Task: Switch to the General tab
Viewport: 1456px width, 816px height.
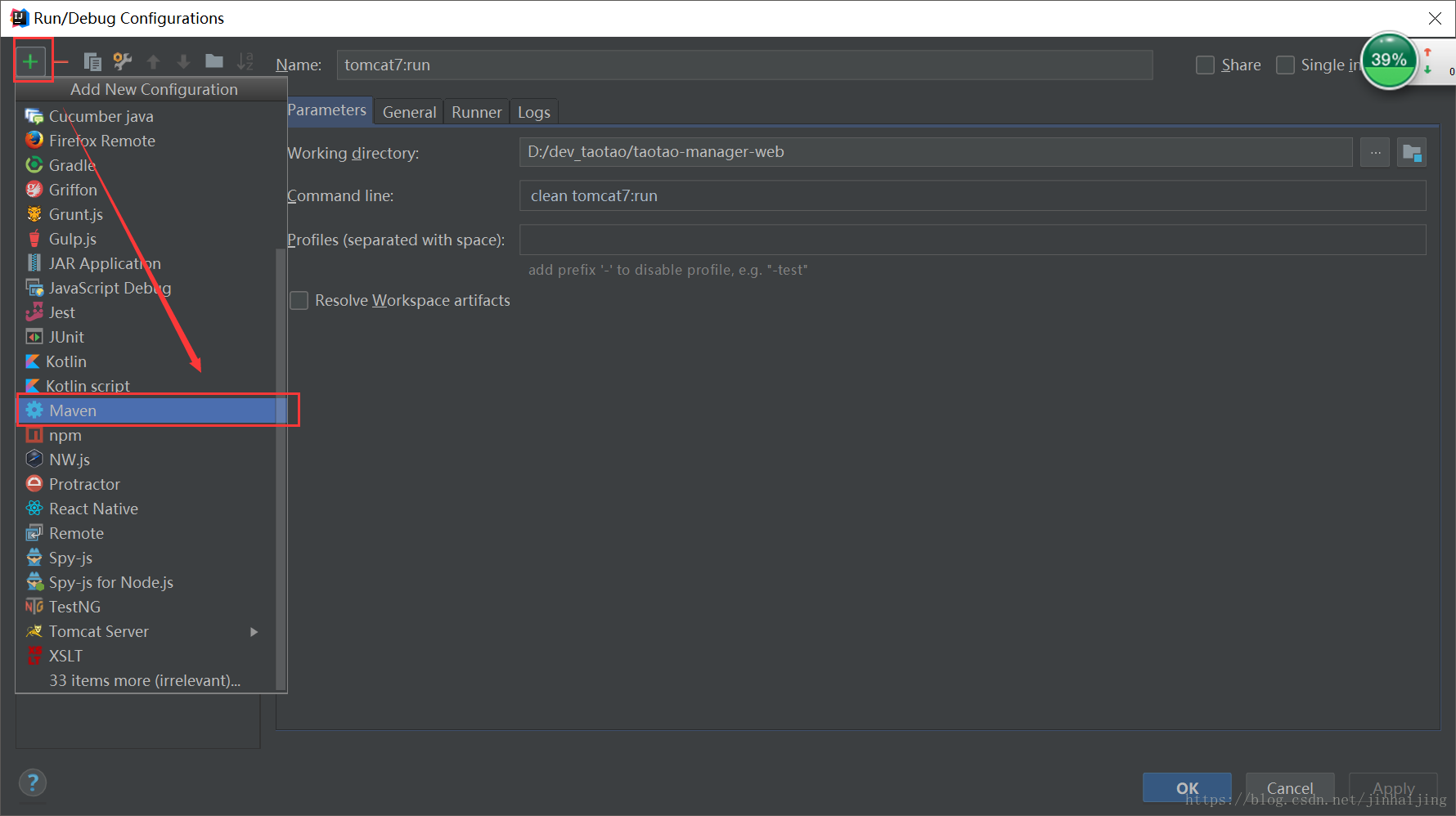Action: (409, 112)
